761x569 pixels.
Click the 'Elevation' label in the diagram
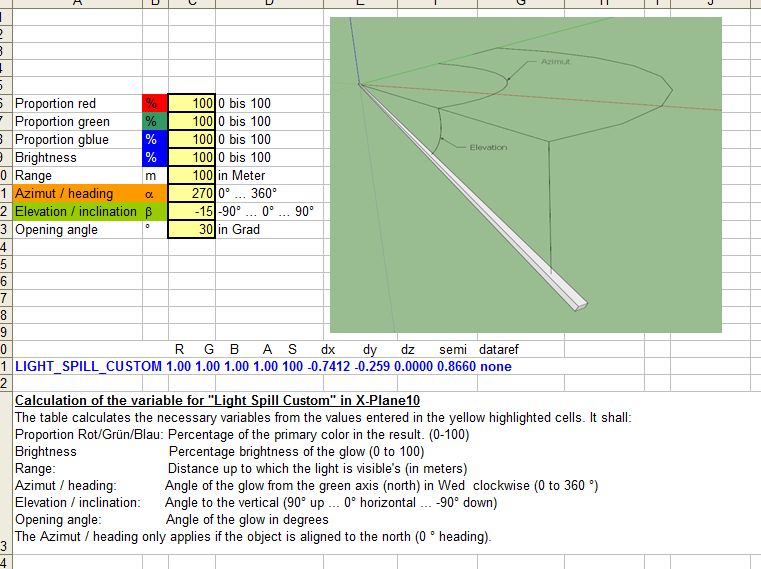tap(488, 147)
